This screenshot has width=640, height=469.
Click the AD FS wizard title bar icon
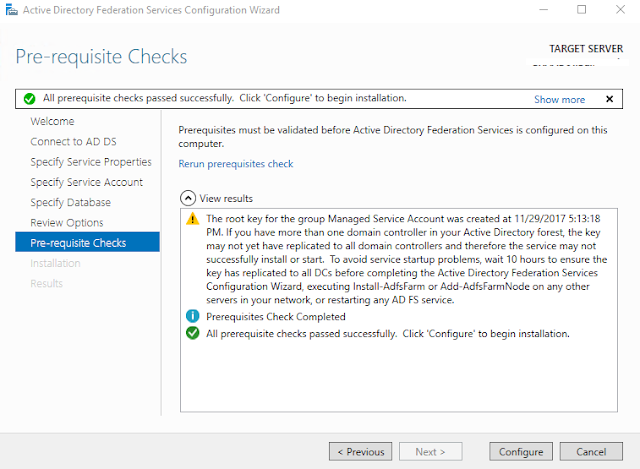coord(11,9)
